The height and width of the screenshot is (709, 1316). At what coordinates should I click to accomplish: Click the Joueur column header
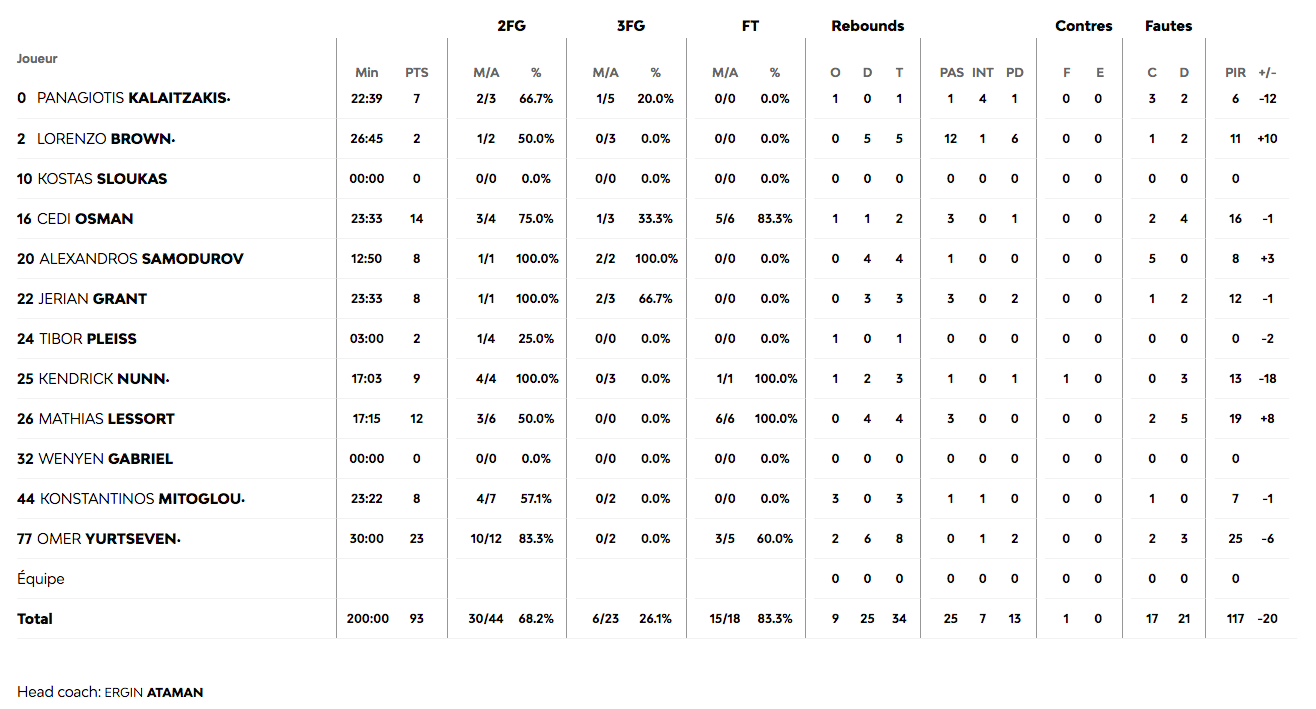[x=37, y=59]
